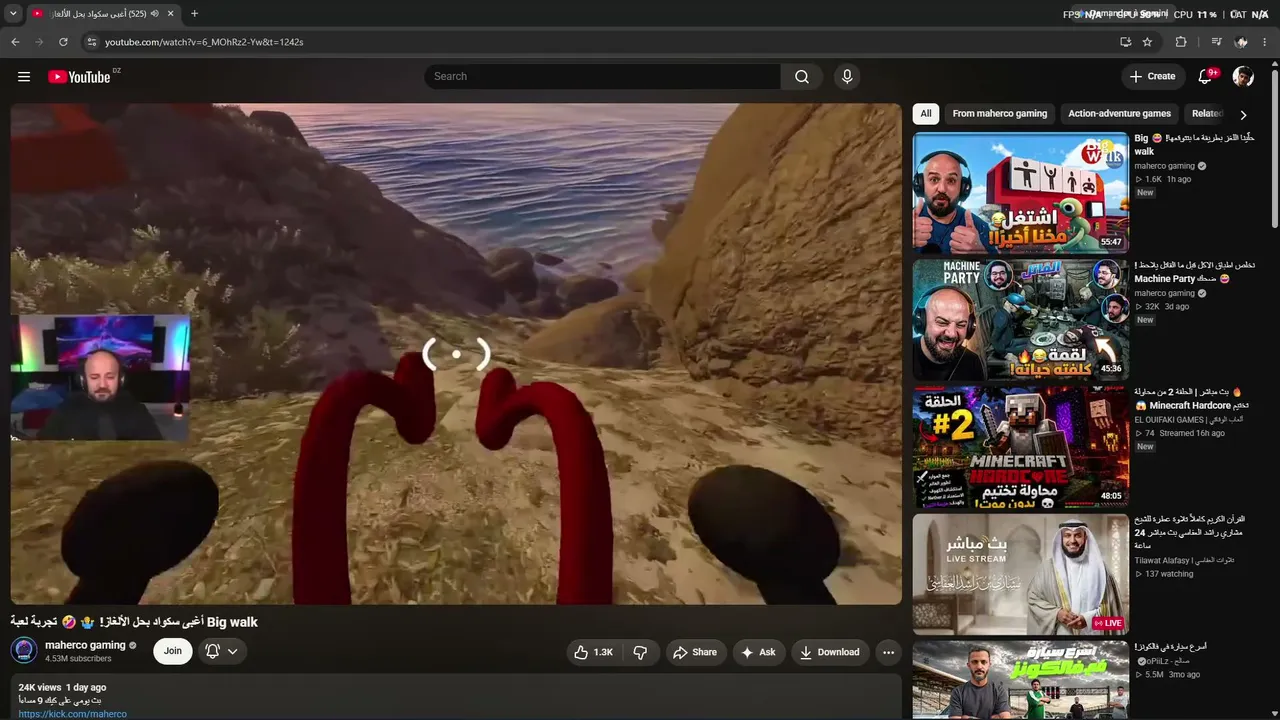Open the Big walk recommended video title
This screenshot has height=720, width=1280.
coord(1194,144)
